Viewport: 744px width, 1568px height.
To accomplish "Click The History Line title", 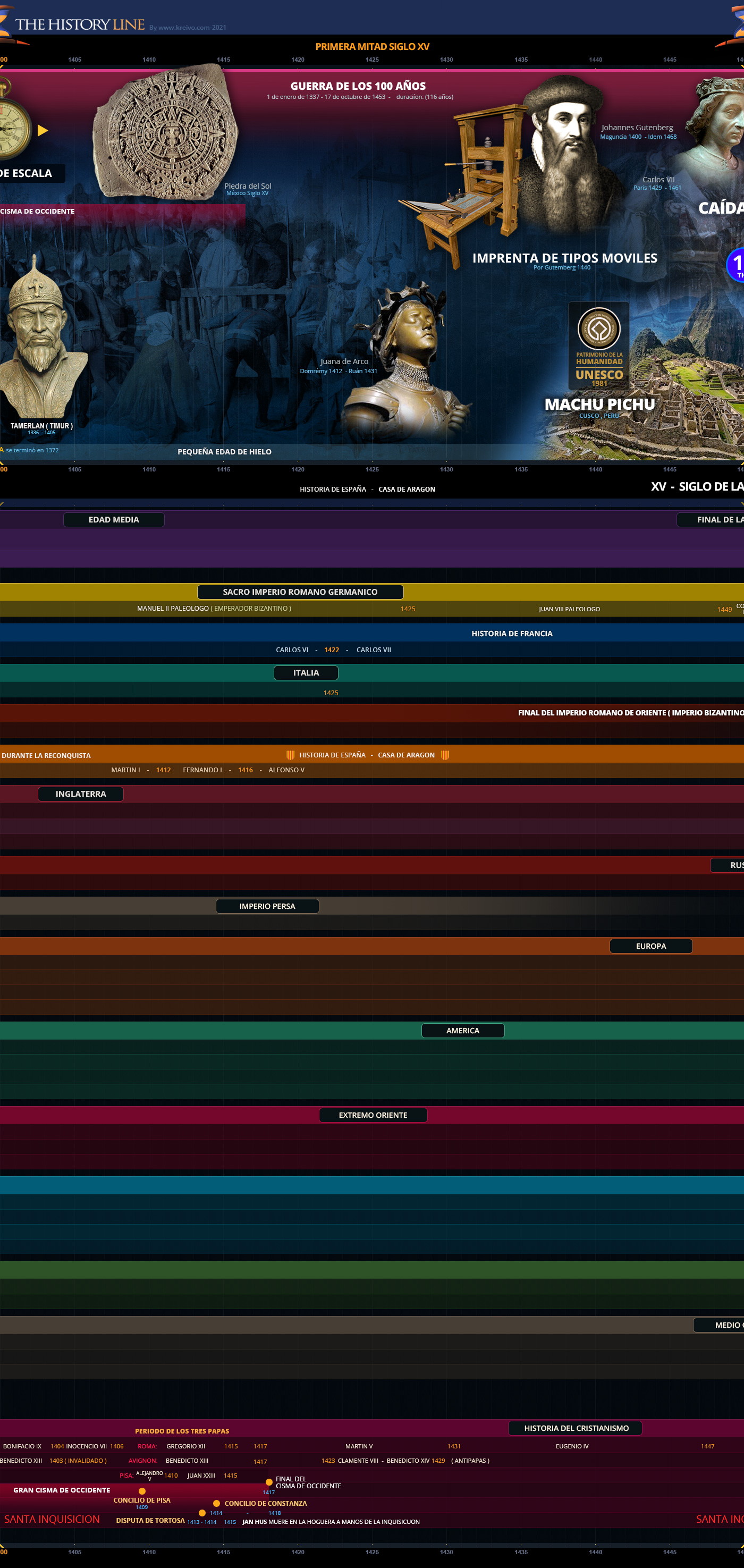I will coord(80,24).
